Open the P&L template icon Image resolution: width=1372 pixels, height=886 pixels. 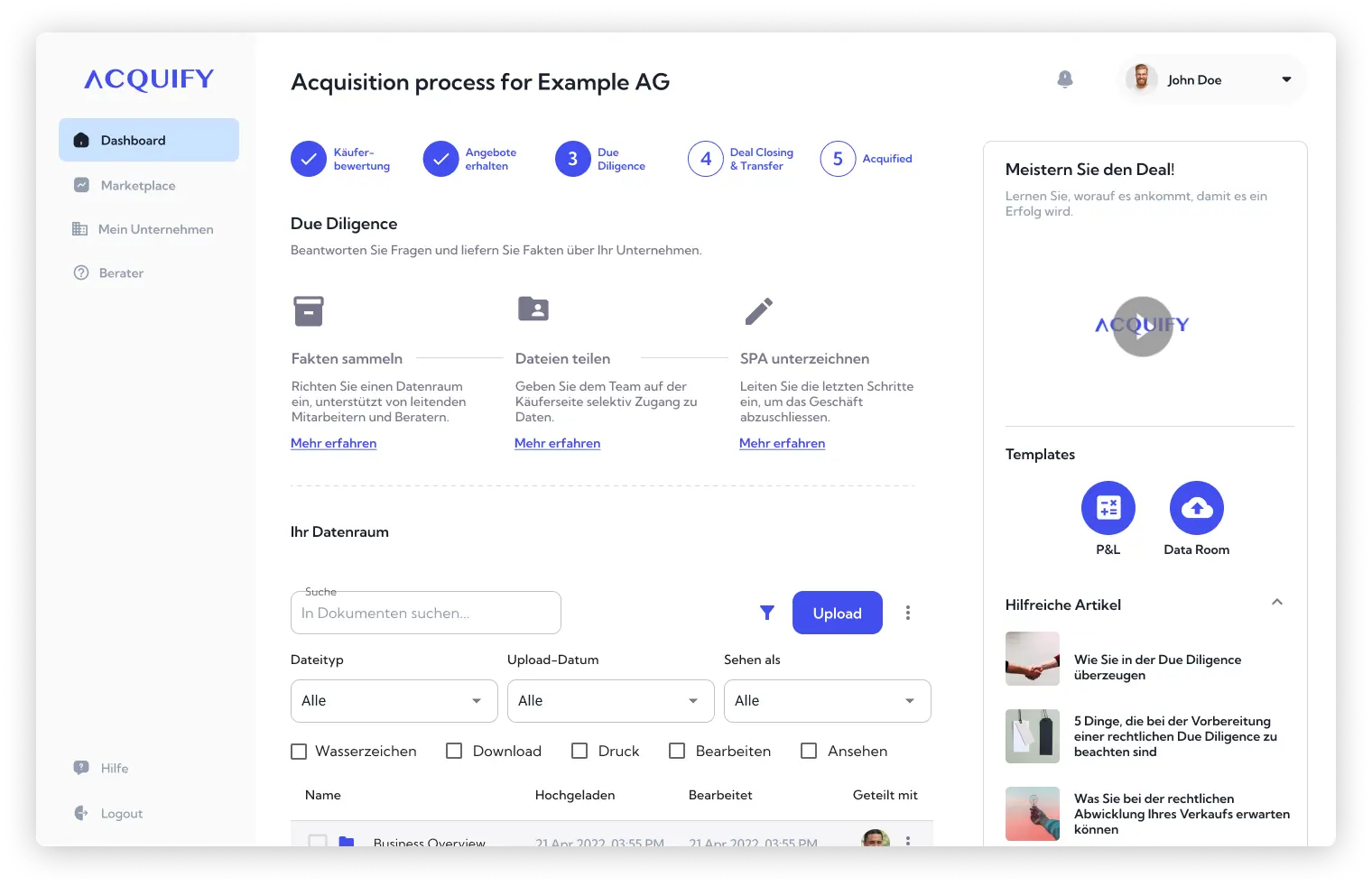coord(1108,508)
